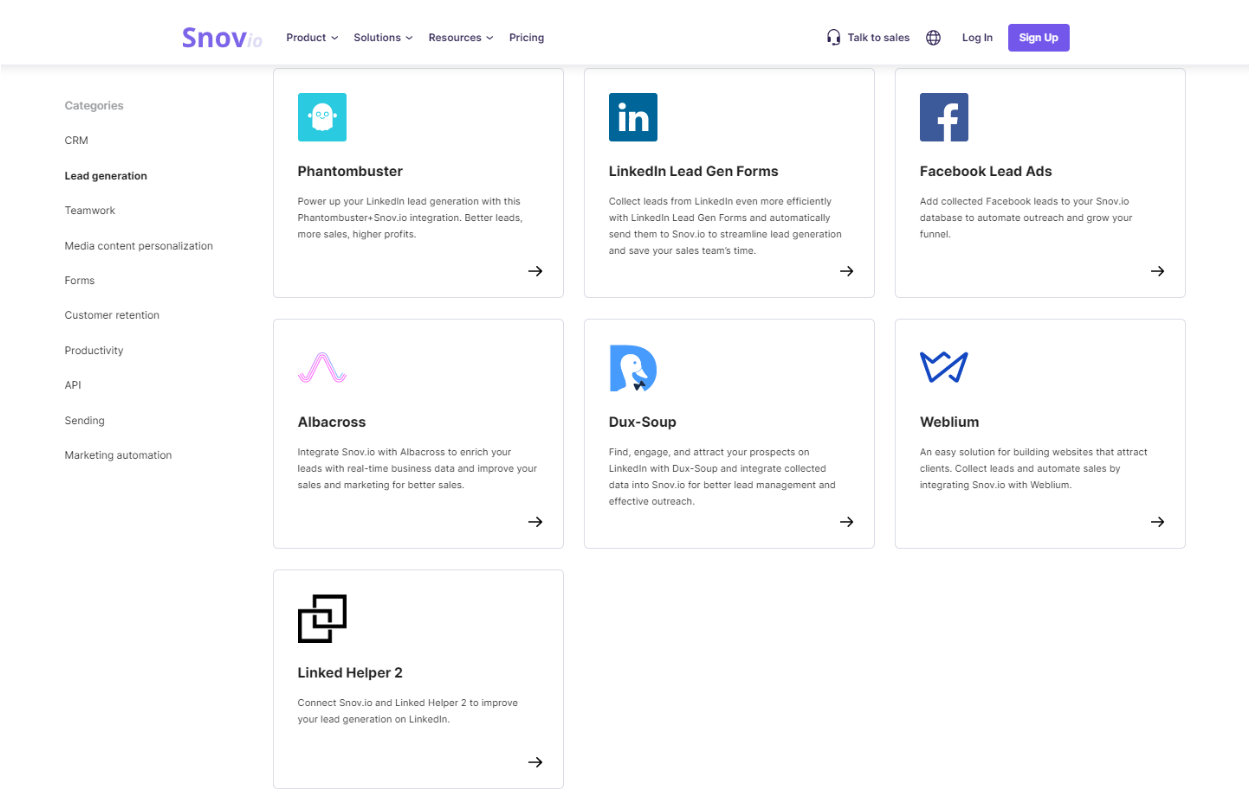Click the Phantombuster ghost icon
The image size is (1250, 801).
pyautogui.click(x=322, y=117)
